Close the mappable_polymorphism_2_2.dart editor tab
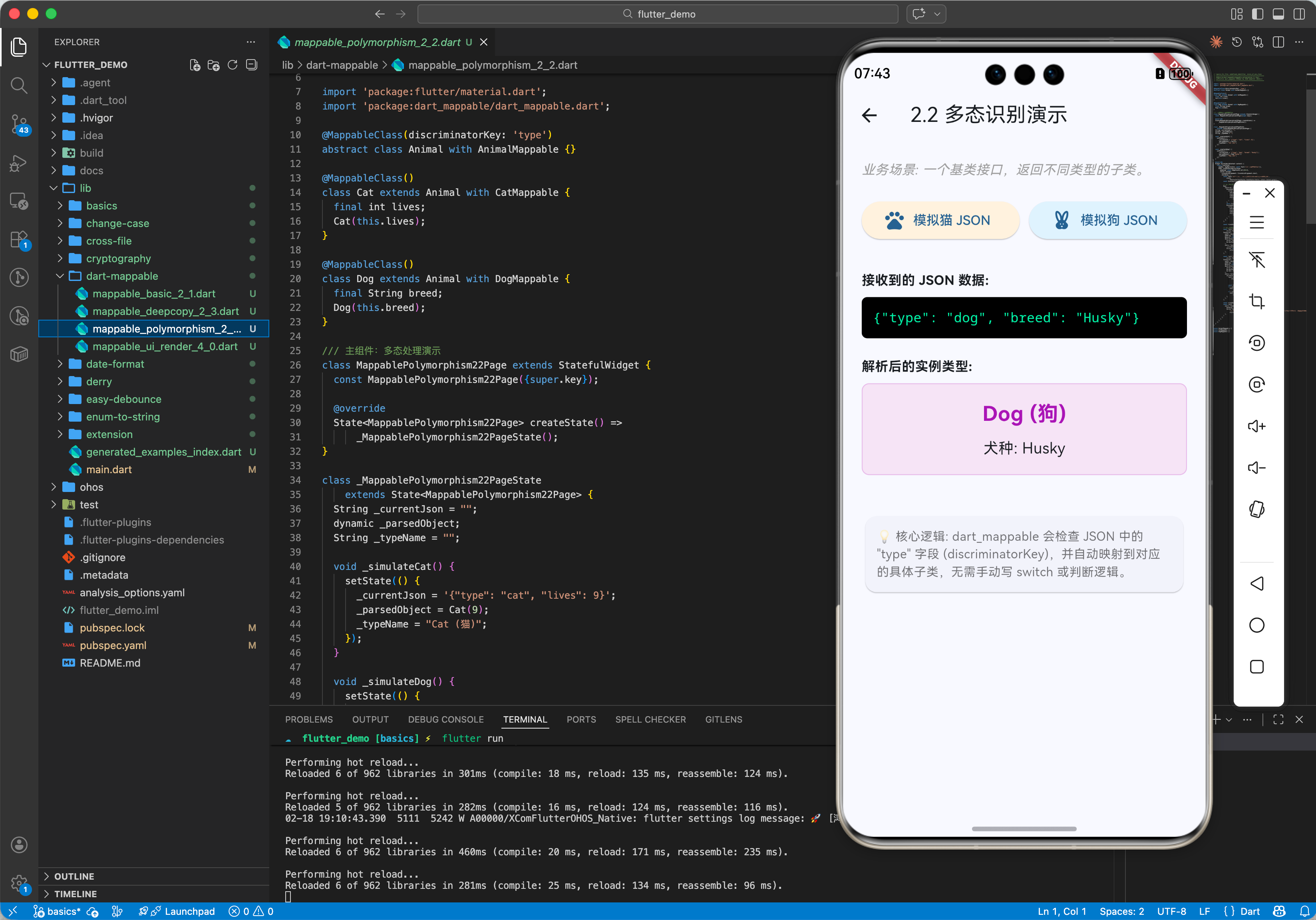Screen dimensions: 1316x920 (484, 42)
